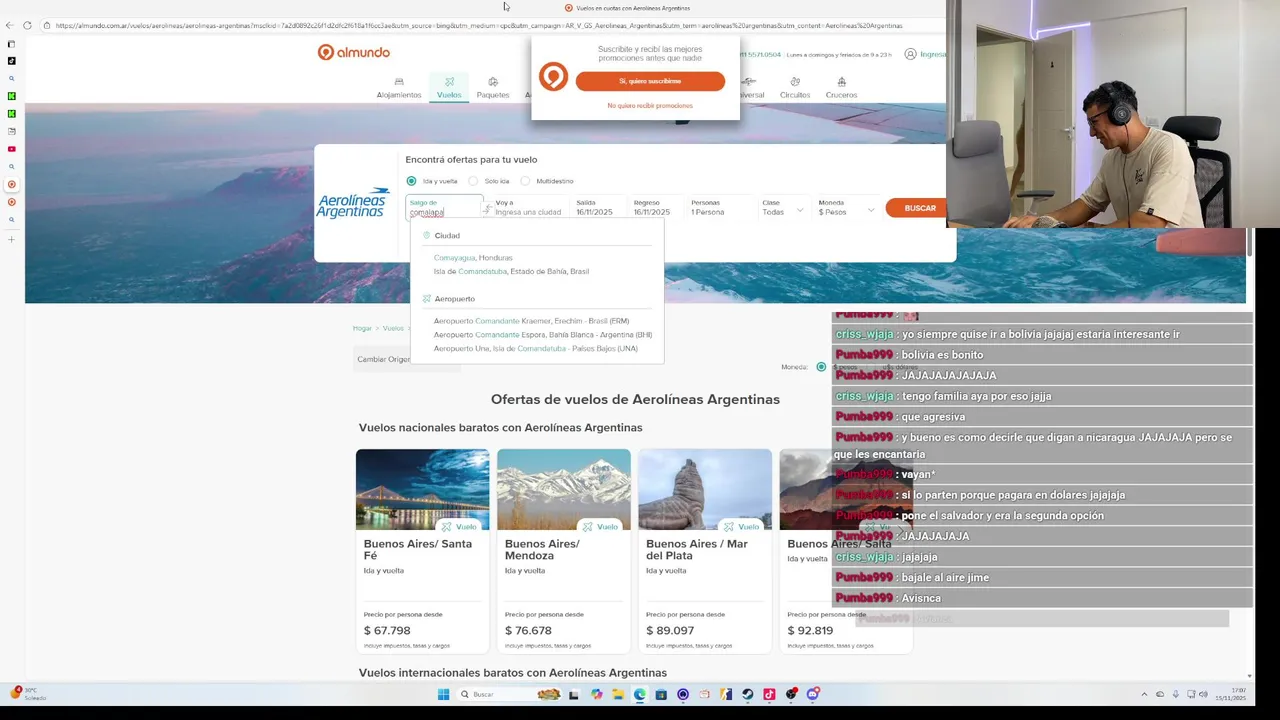The height and width of the screenshot is (720, 1280).
Task: Click the Ingresá user account icon
Action: tap(910, 54)
